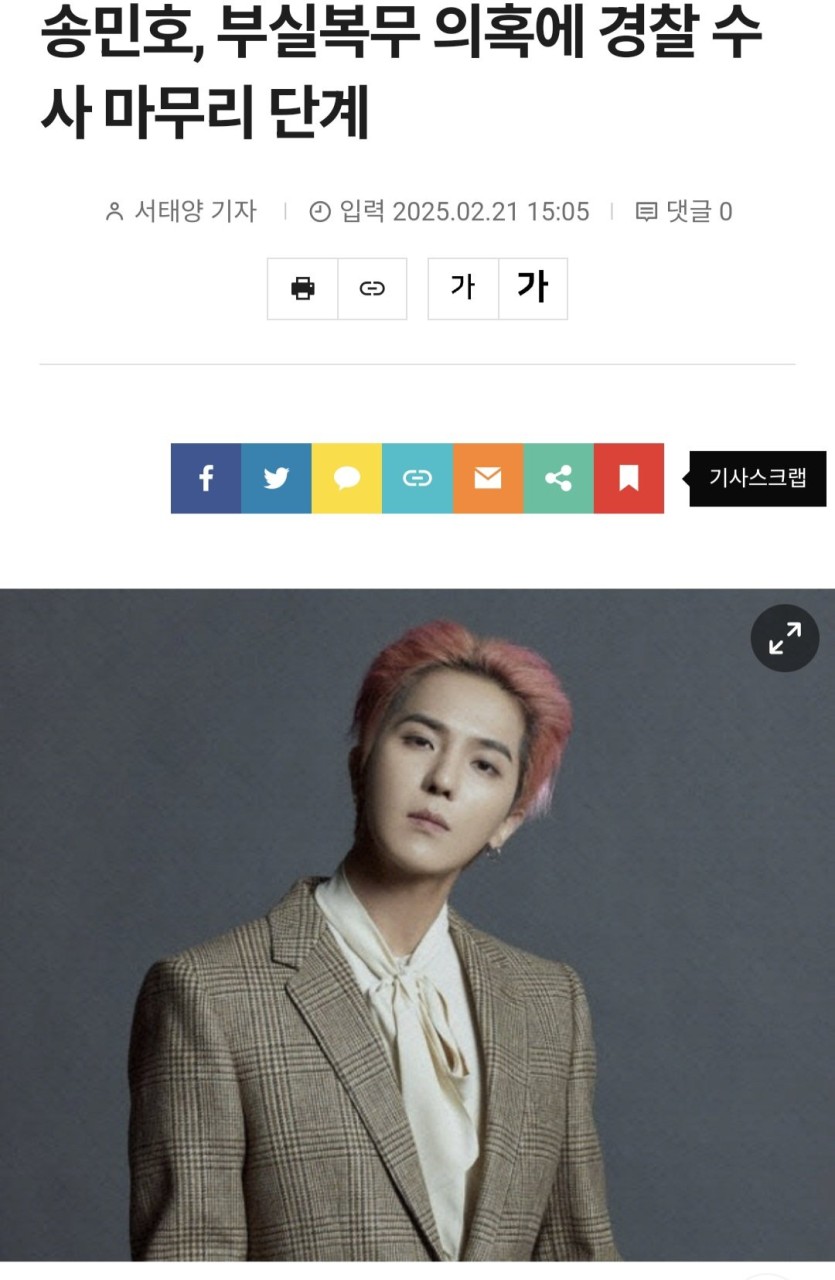The height and width of the screenshot is (1280, 835).
Task: Open the green share options icon
Action: pyautogui.click(x=558, y=478)
